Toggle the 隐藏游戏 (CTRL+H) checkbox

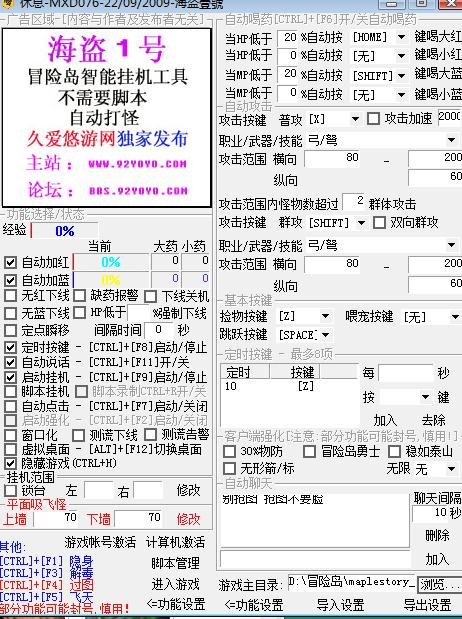[10, 463]
